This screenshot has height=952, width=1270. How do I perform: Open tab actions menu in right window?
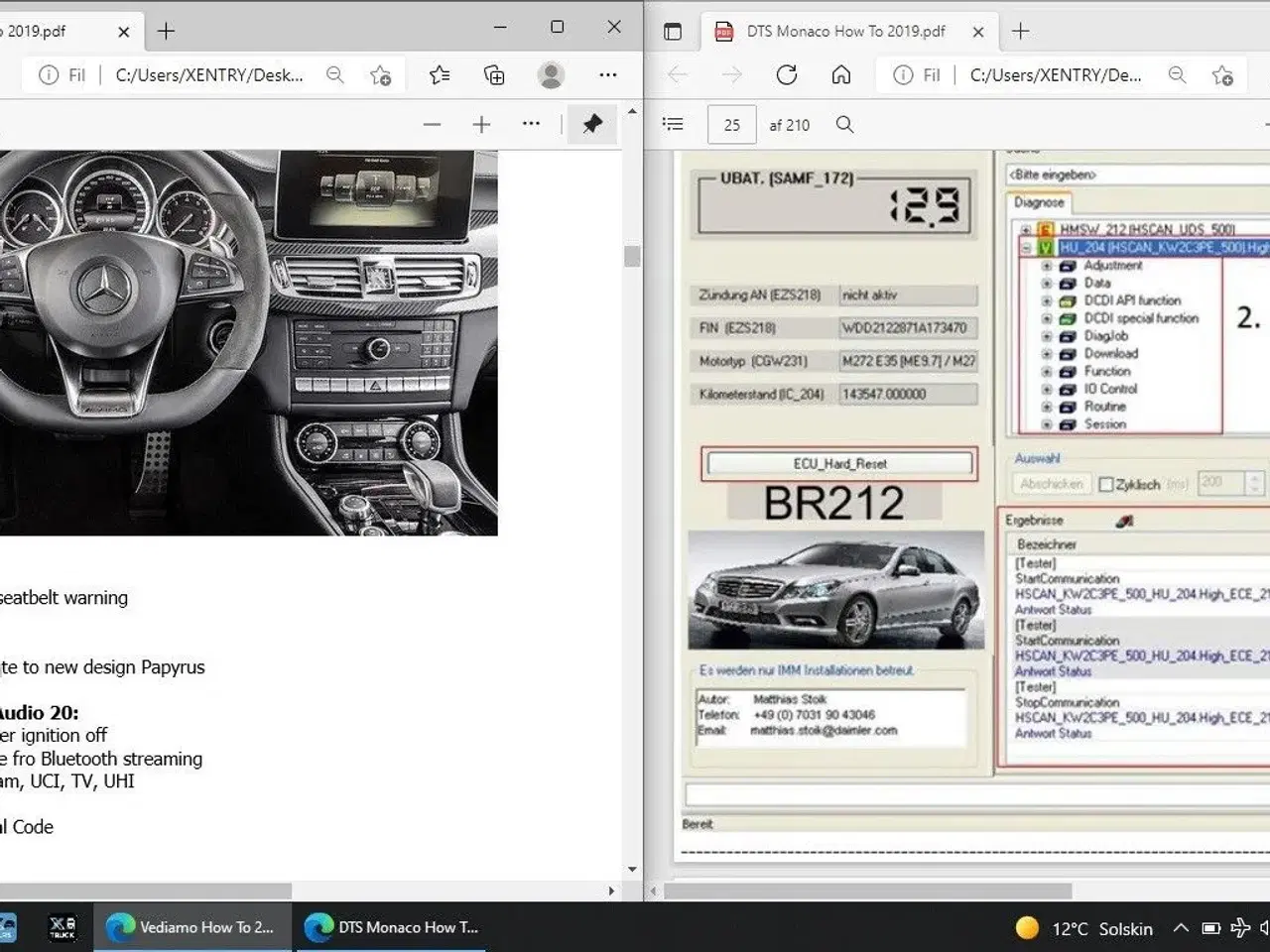point(673,32)
